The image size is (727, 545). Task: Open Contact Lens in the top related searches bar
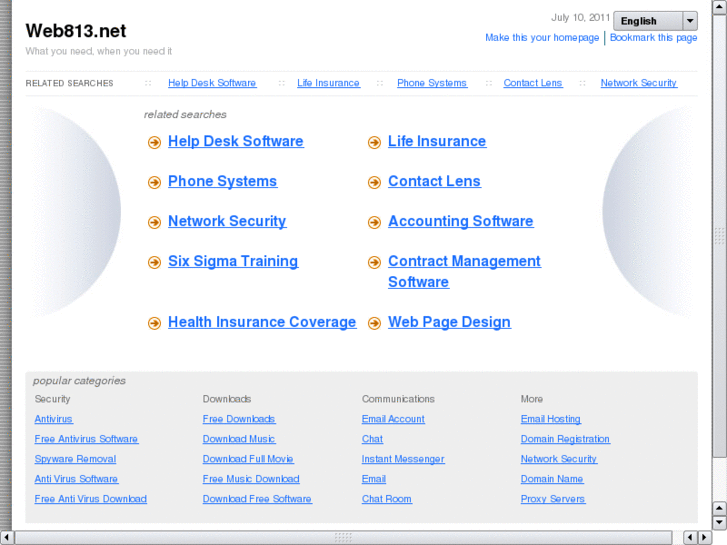point(533,83)
